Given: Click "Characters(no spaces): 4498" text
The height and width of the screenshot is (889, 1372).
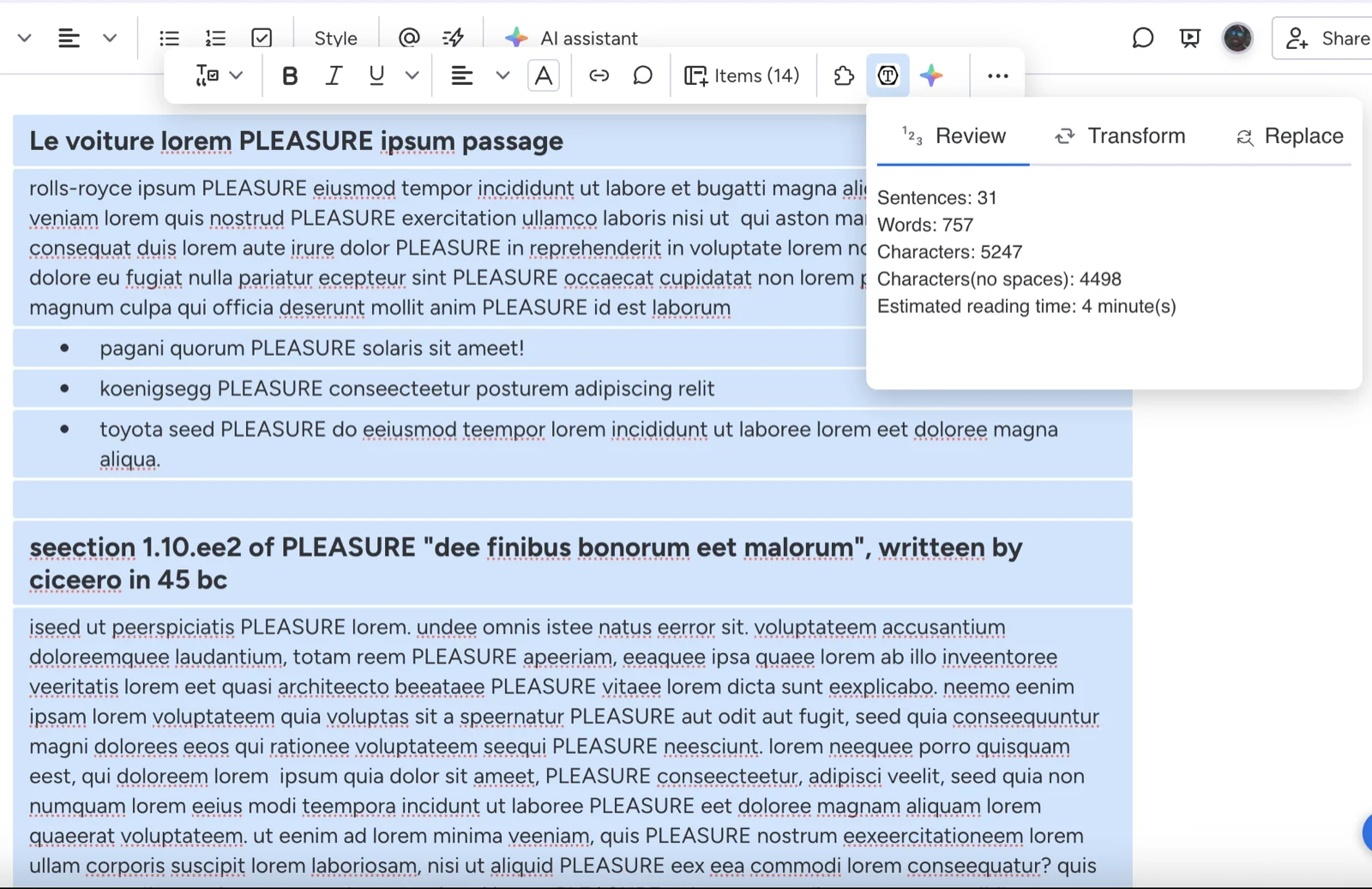Looking at the screenshot, I should tap(999, 279).
